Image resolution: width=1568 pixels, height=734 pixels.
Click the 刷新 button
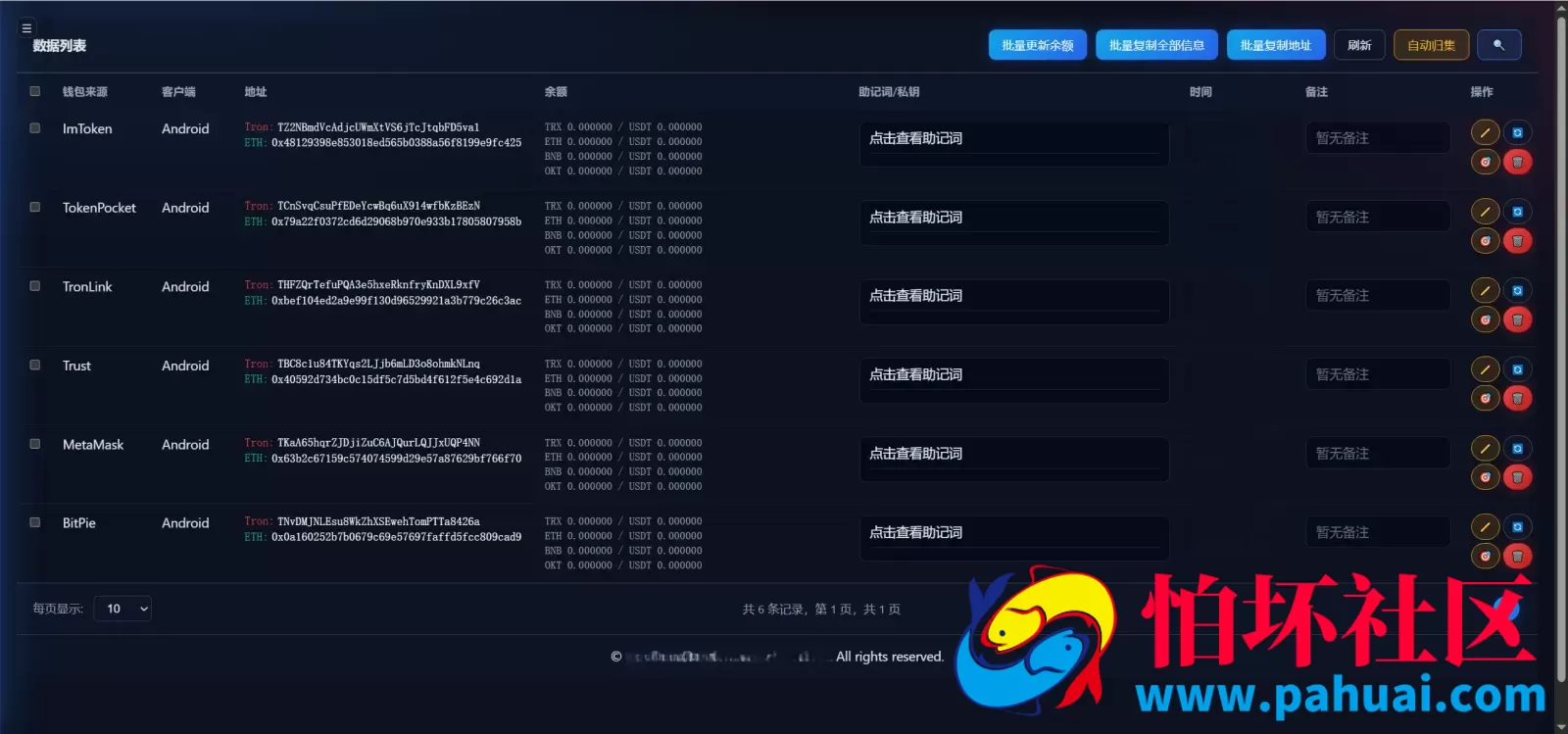pos(1359,45)
